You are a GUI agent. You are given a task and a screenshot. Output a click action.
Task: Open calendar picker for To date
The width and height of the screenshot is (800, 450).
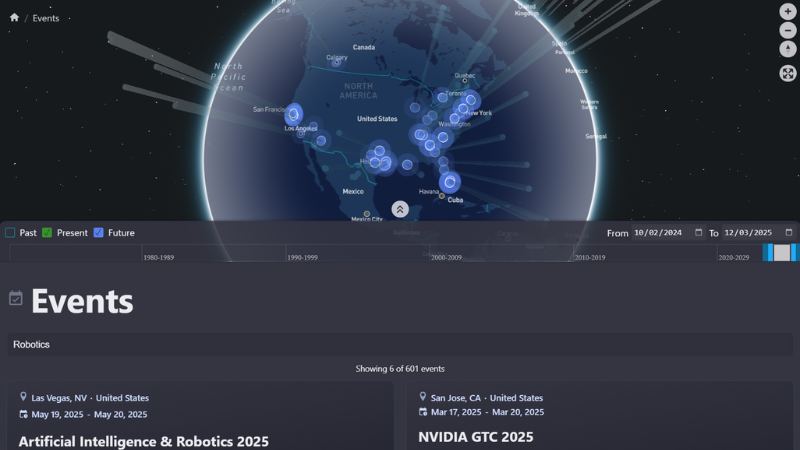coord(789,233)
